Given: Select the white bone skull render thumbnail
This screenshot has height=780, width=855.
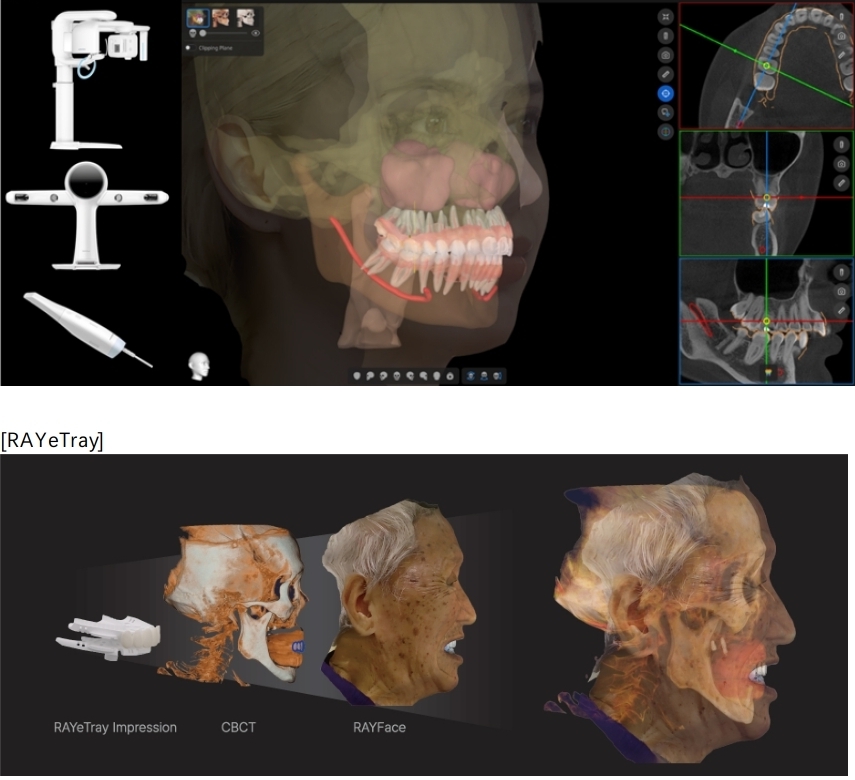Looking at the screenshot, I should pos(245,18).
